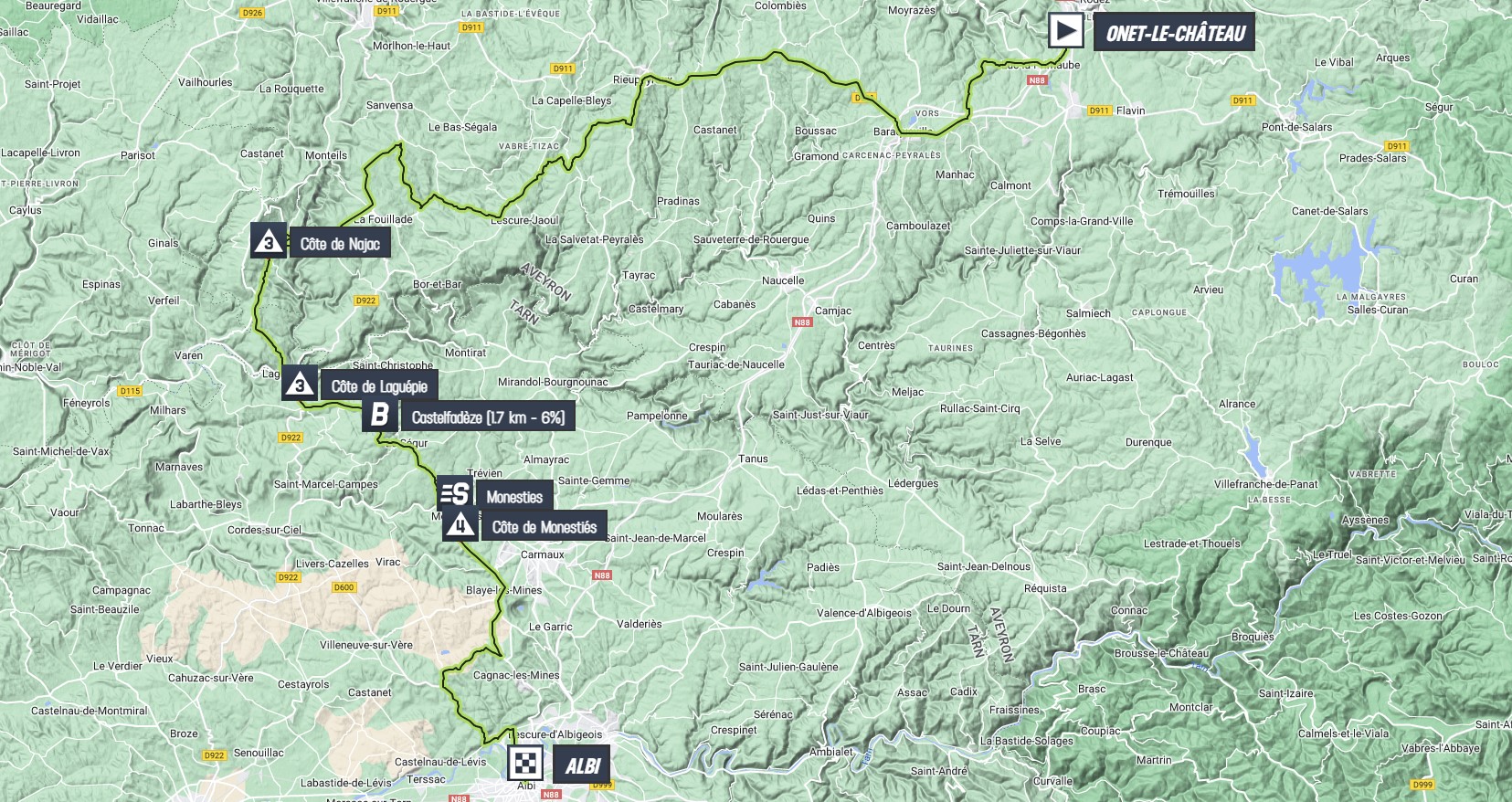Click the Côte de Laguépie category 3 climb icon
1512x802 pixels.
click(300, 384)
